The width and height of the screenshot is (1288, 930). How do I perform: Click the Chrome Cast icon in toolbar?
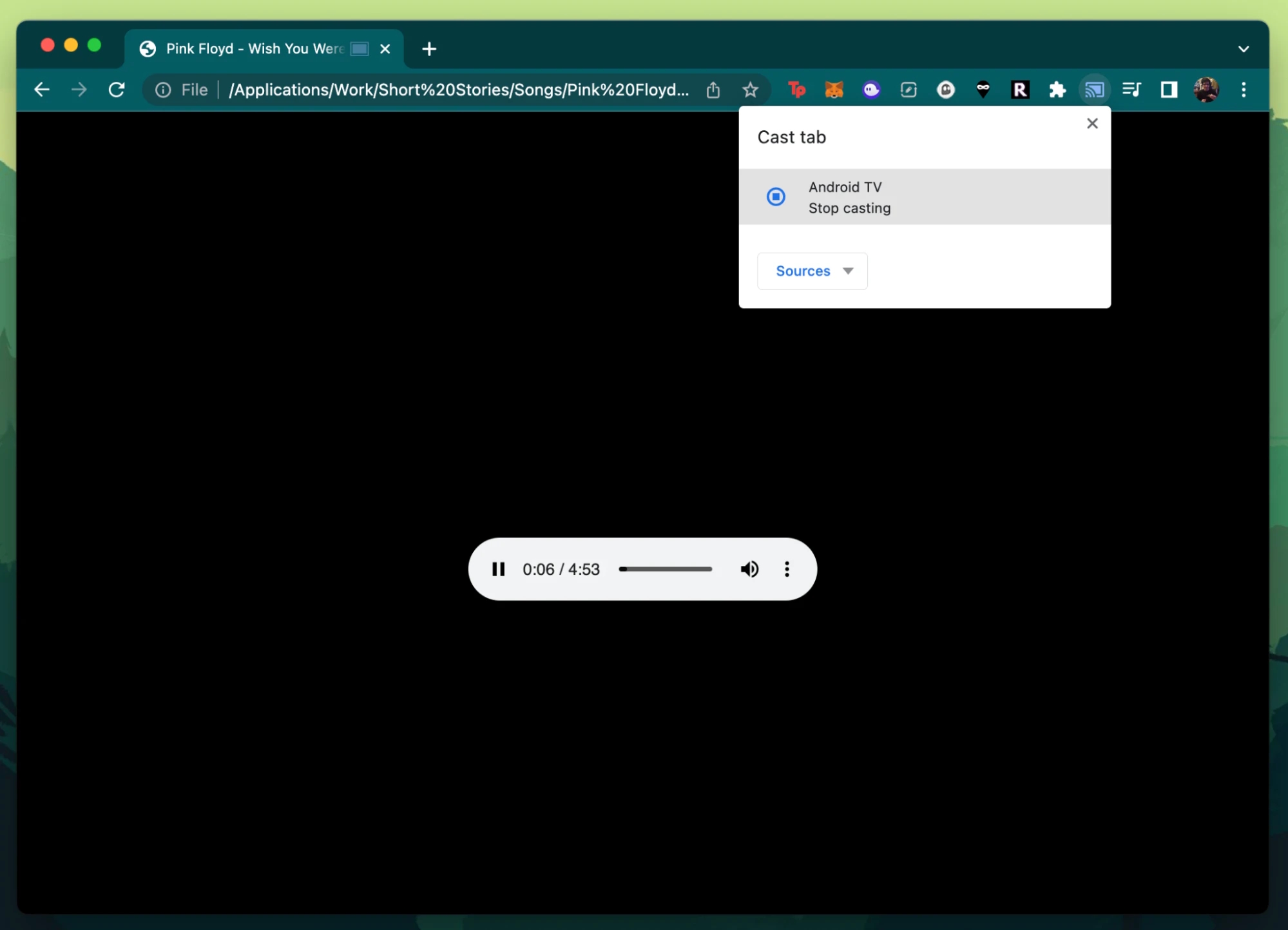[x=1095, y=90]
